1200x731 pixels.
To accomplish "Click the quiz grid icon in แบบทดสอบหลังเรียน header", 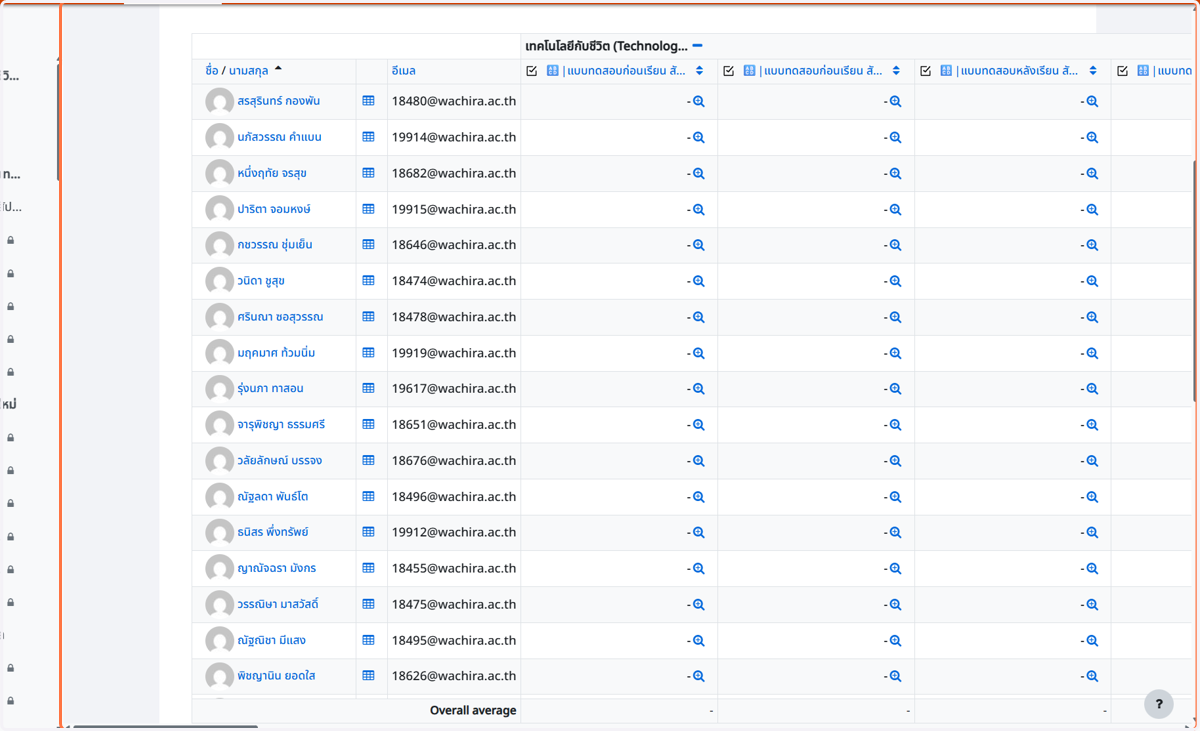I will [x=946, y=71].
